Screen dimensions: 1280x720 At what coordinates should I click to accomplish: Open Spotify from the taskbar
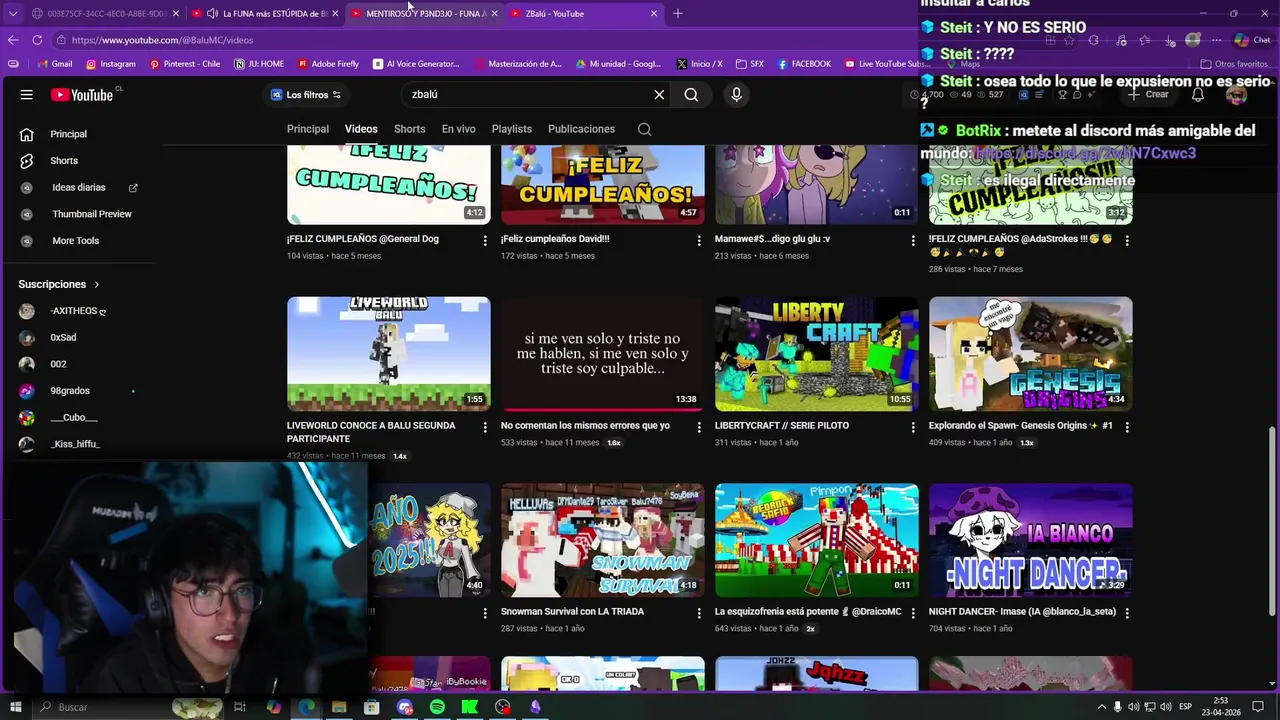tap(437, 707)
